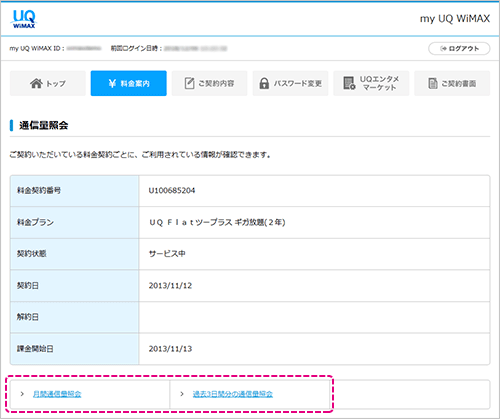Click the edit-note icon on ご契約内容 tab
Screen dimensions: 500x419
(x=189, y=83)
